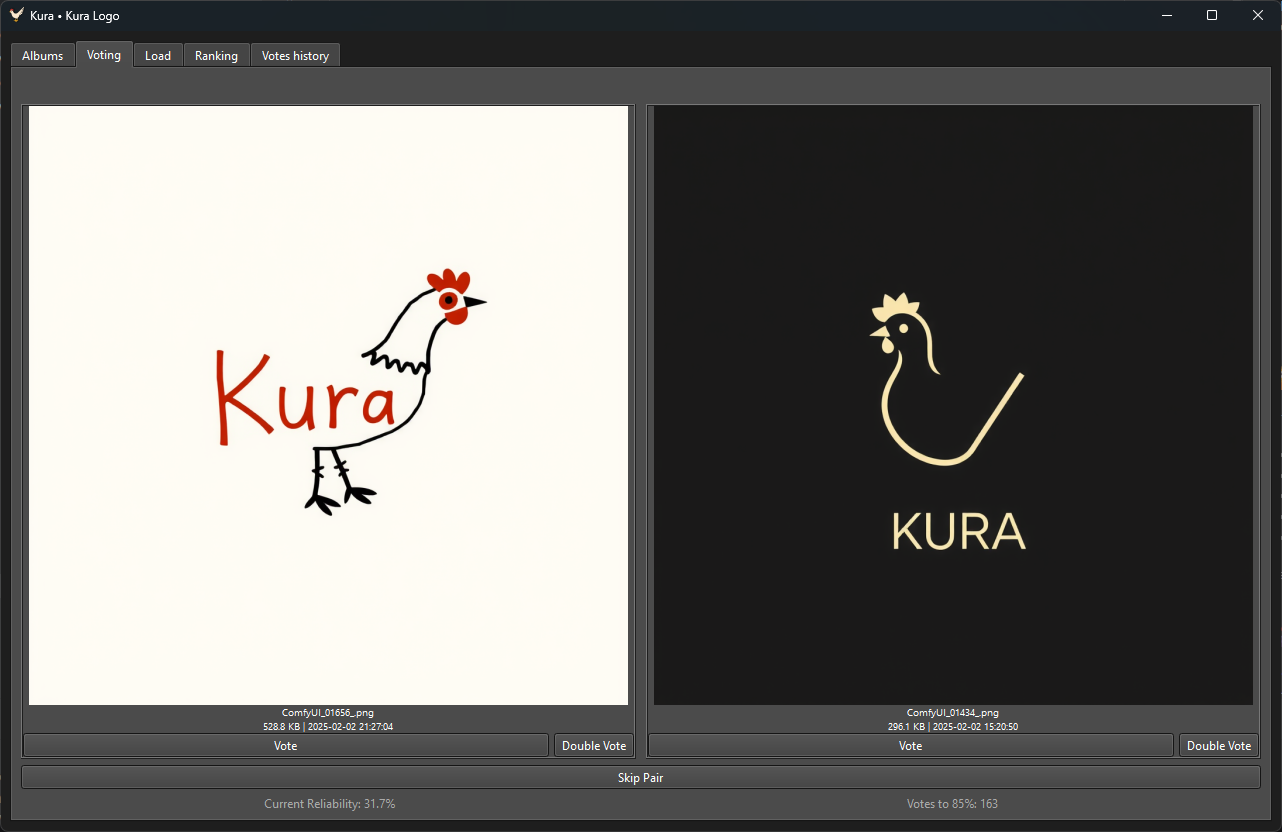This screenshot has width=1282, height=832.
Task: Maximize the Kura window
Action: [1212, 15]
